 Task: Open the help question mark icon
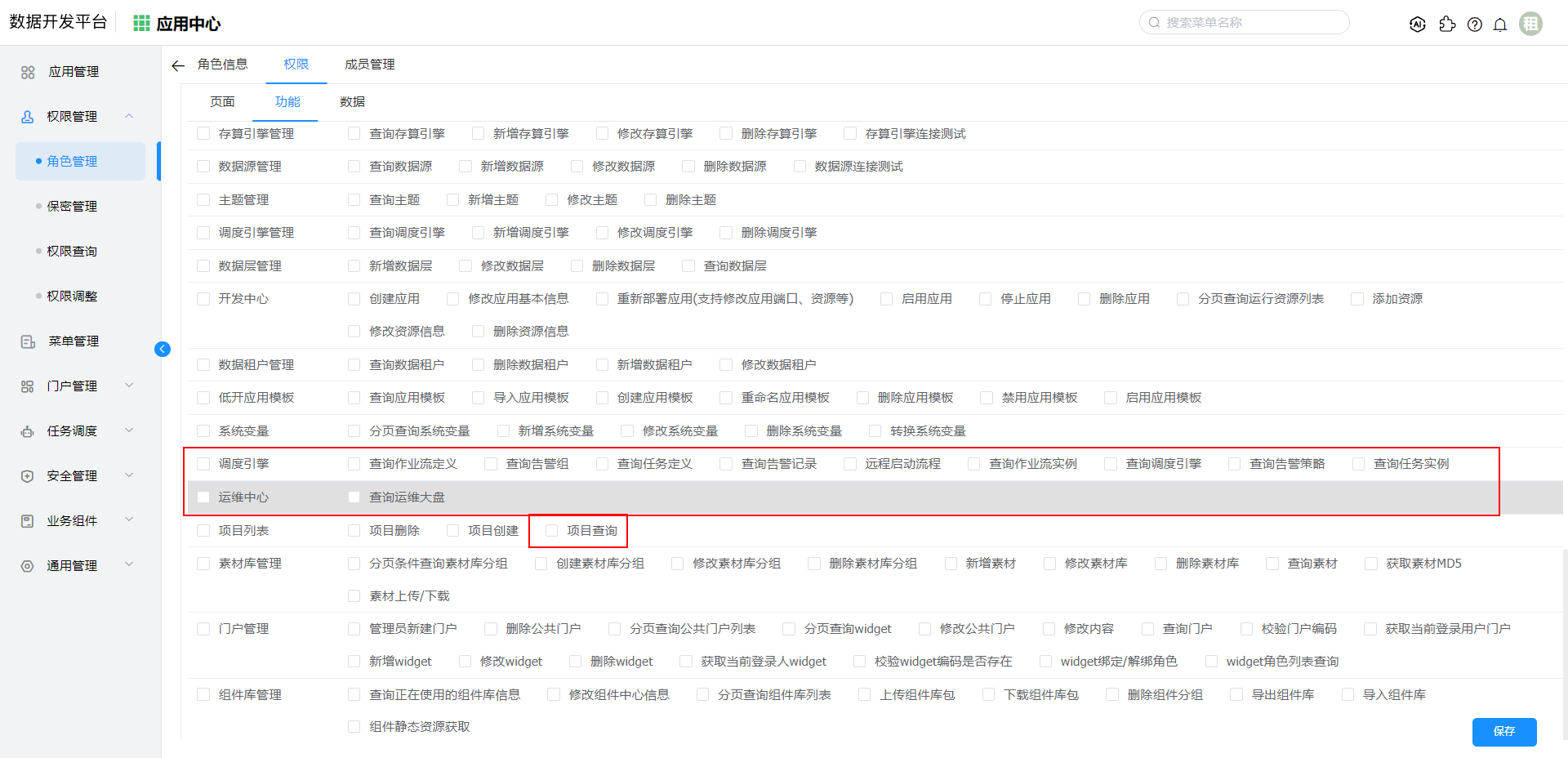click(1474, 25)
